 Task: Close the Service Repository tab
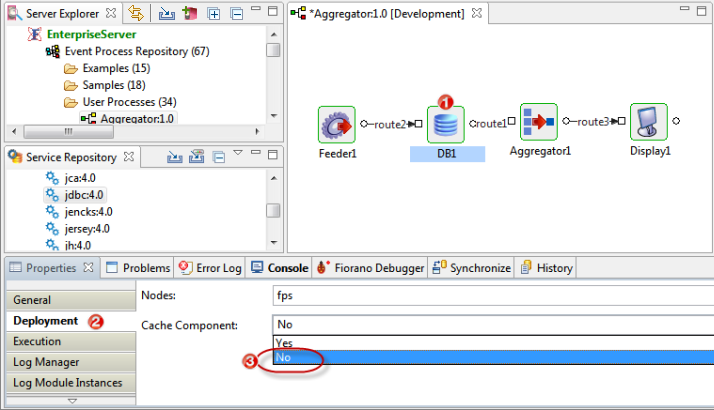[x=129, y=157]
